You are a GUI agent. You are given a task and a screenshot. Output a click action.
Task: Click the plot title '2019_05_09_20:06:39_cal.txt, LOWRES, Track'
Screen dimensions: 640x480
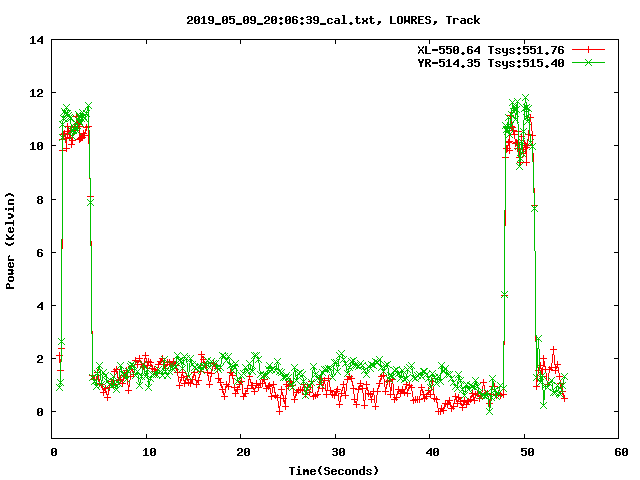(333, 20)
